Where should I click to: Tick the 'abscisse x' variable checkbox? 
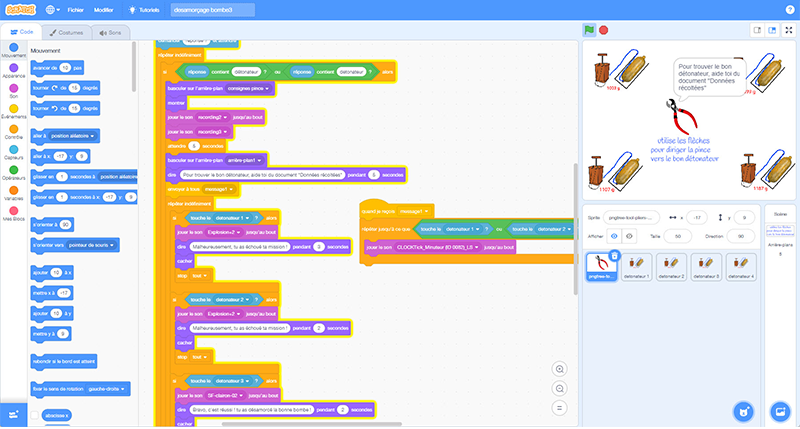pos(36,414)
